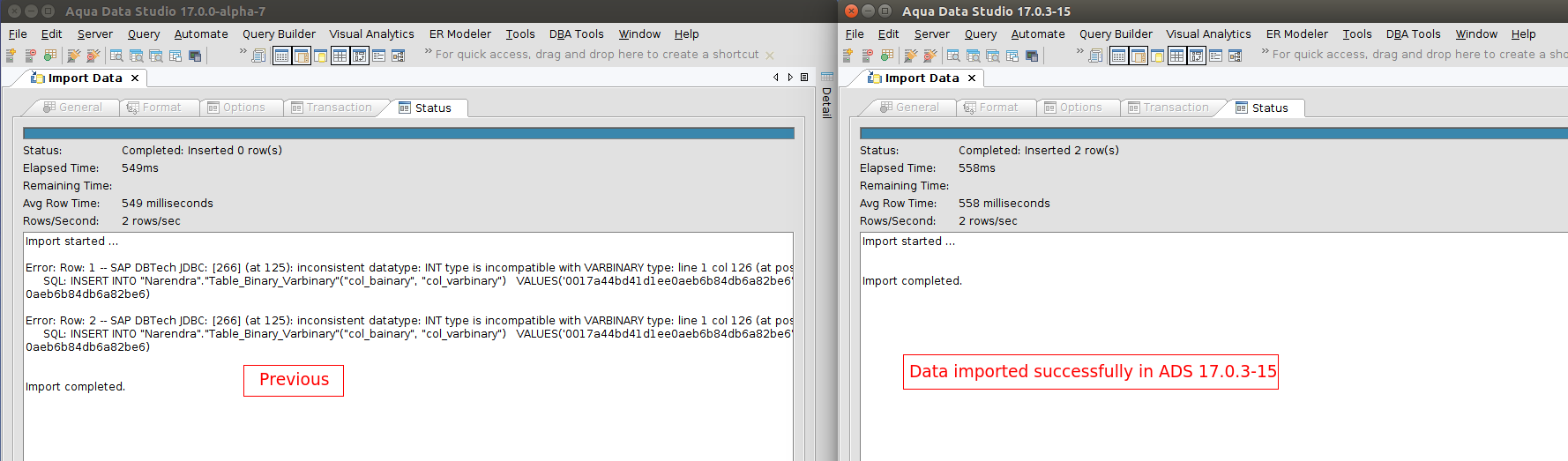Toggle the first boxed table view button in the left toolbar
Image resolution: width=1568 pixels, height=461 pixels.
pyautogui.click(x=281, y=56)
